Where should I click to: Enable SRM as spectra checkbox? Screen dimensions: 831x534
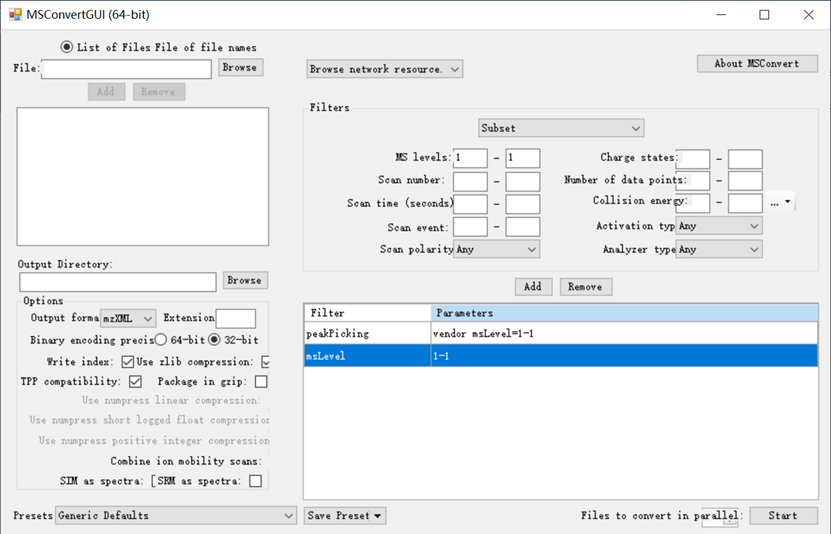pos(255,481)
